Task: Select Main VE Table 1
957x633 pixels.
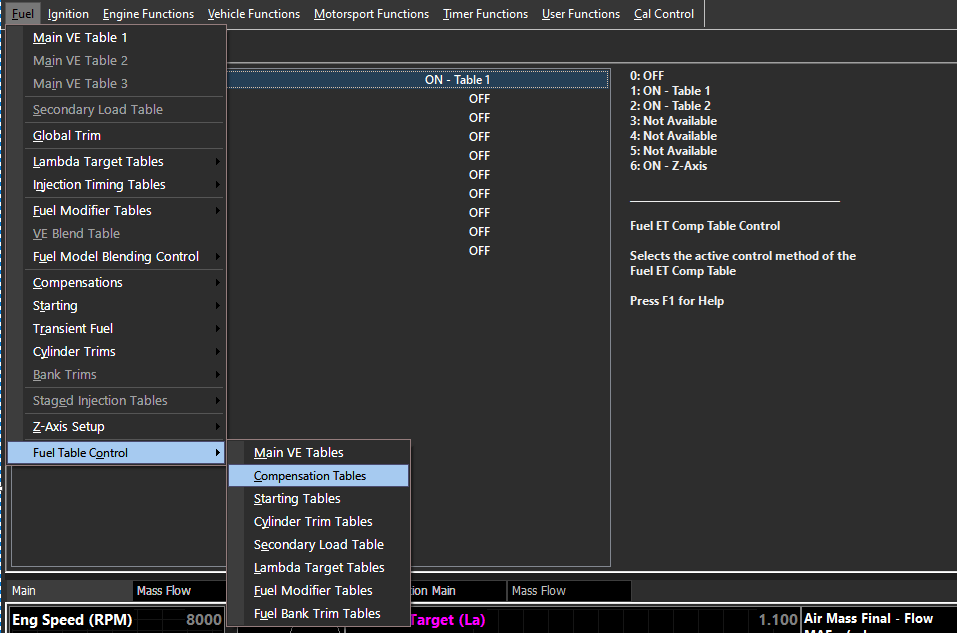Action: coord(80,38)
